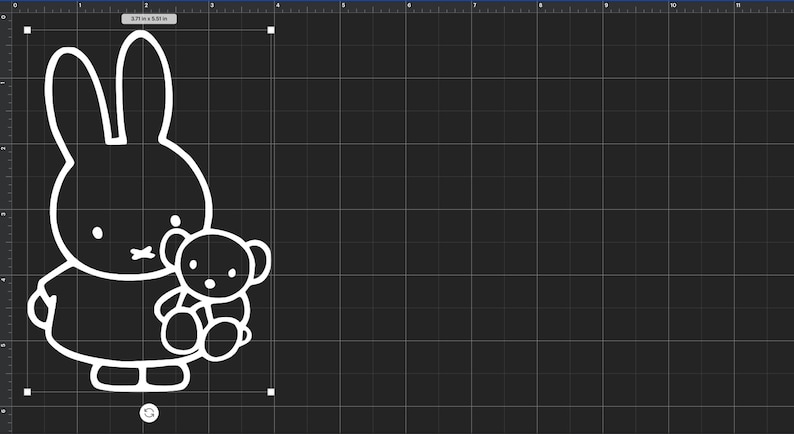
Task: Click the 3.71 in x 5.51 in size label
Action: coord(149,19)
